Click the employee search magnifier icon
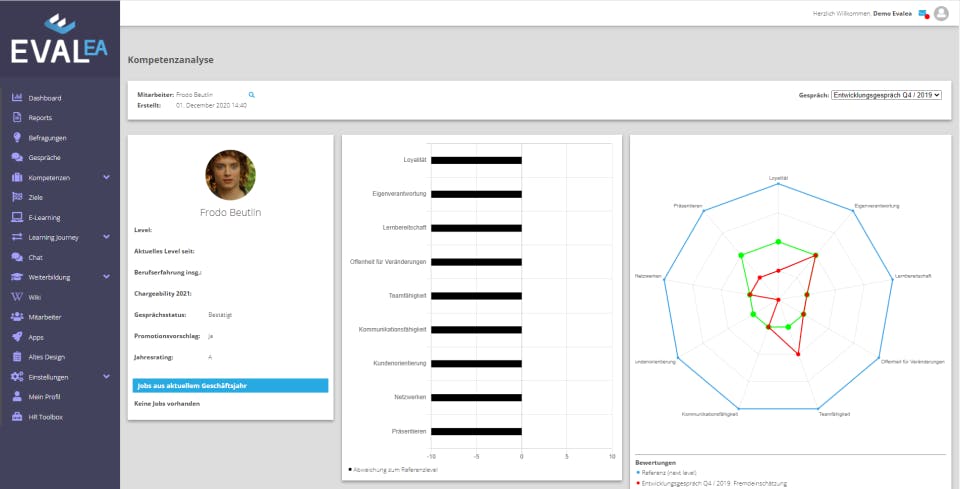Viewport: 960px width, 489px height. 252,95
